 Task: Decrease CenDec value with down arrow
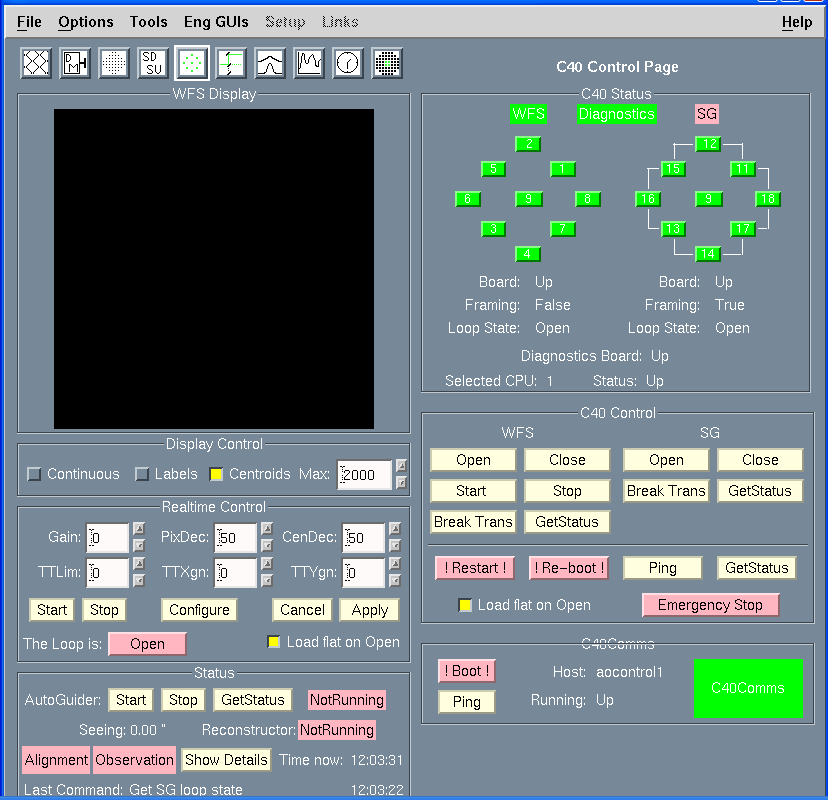[395, 547]
